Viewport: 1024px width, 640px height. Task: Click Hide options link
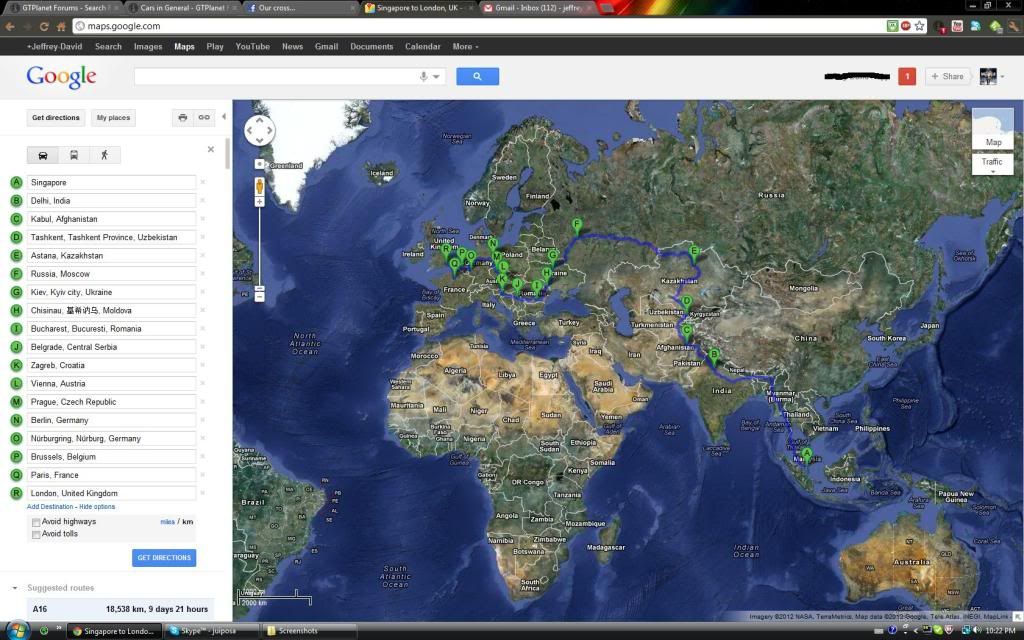click(x=97, y=507)
